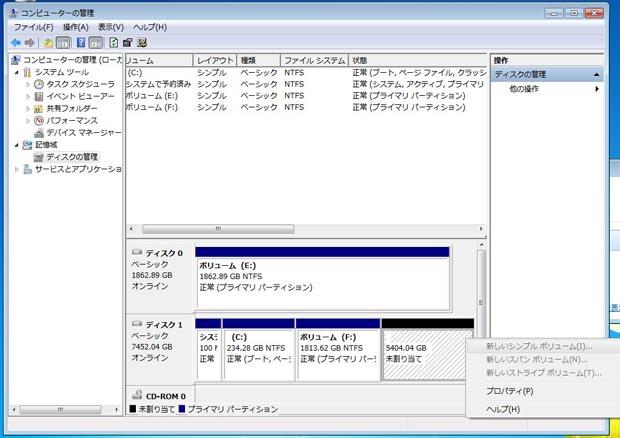The height and width of the screenshot is (438, 620).
Task: Click the Disk 0 drive icon
Action: 137,252
